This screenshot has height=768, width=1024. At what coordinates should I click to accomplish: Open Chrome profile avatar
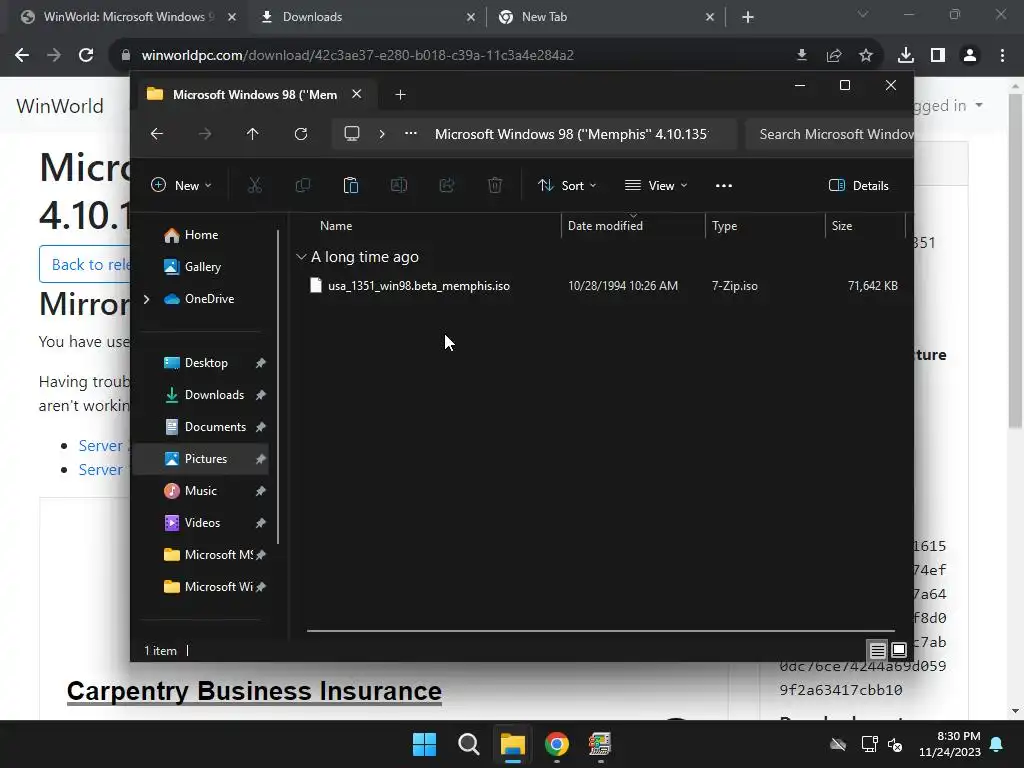click(970, 56)
